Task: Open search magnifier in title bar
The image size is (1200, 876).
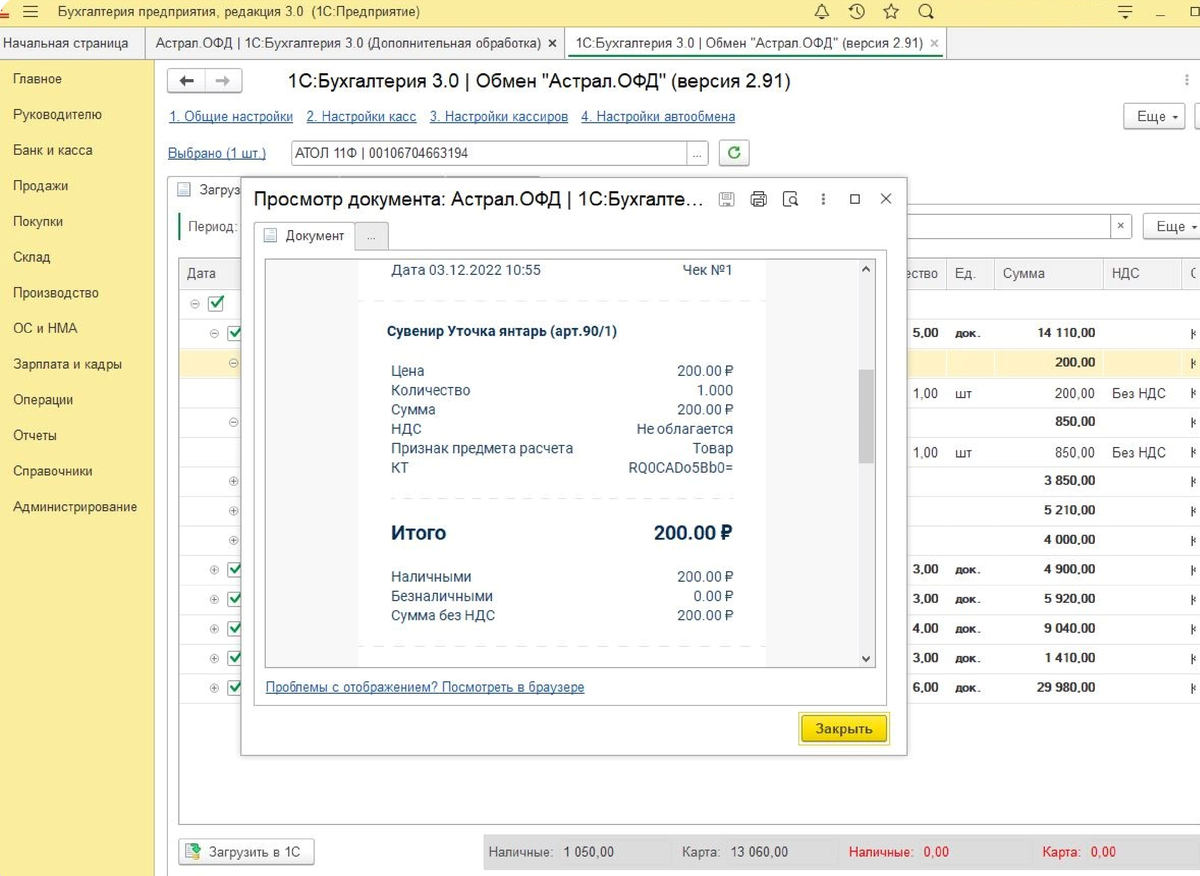Action: pos(926,12)
